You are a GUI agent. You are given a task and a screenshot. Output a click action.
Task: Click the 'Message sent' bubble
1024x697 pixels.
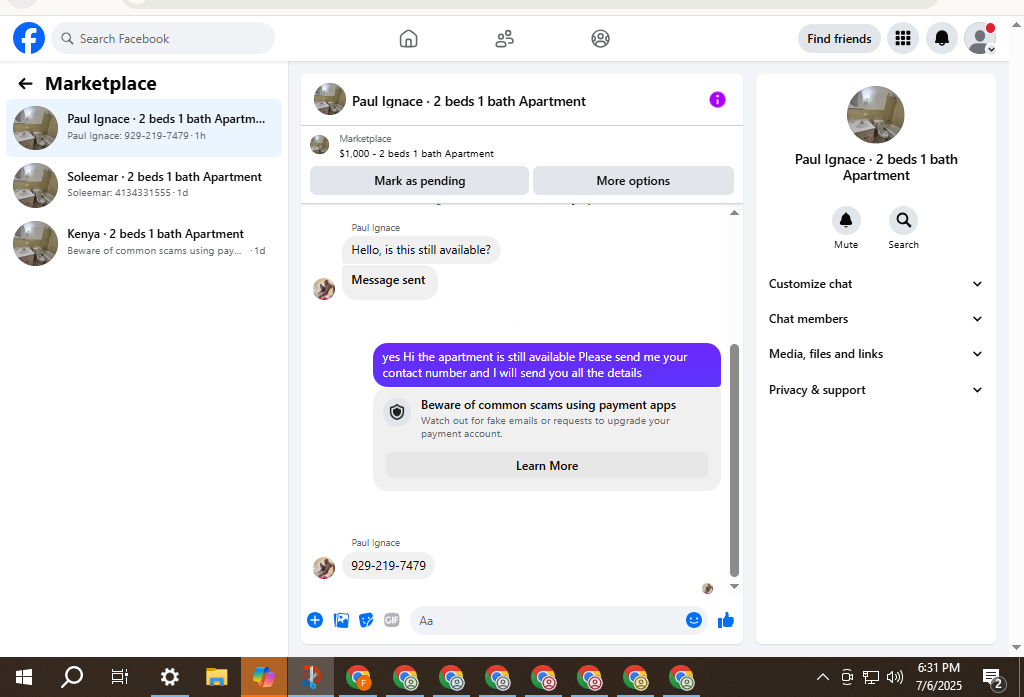click(389, 280)
